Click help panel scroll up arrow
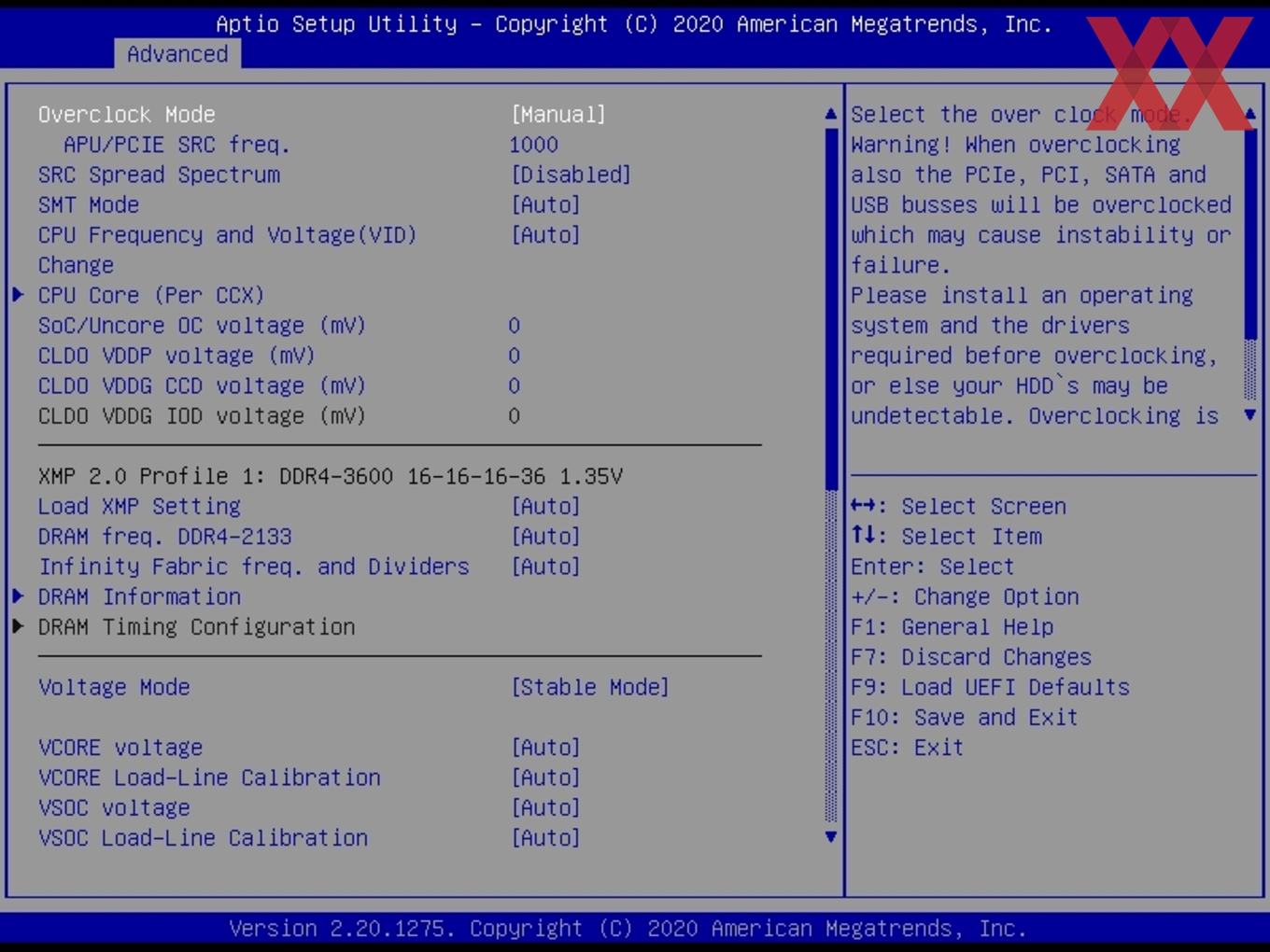Screen dimensions: 1270x952 (x=1250, y=114)
